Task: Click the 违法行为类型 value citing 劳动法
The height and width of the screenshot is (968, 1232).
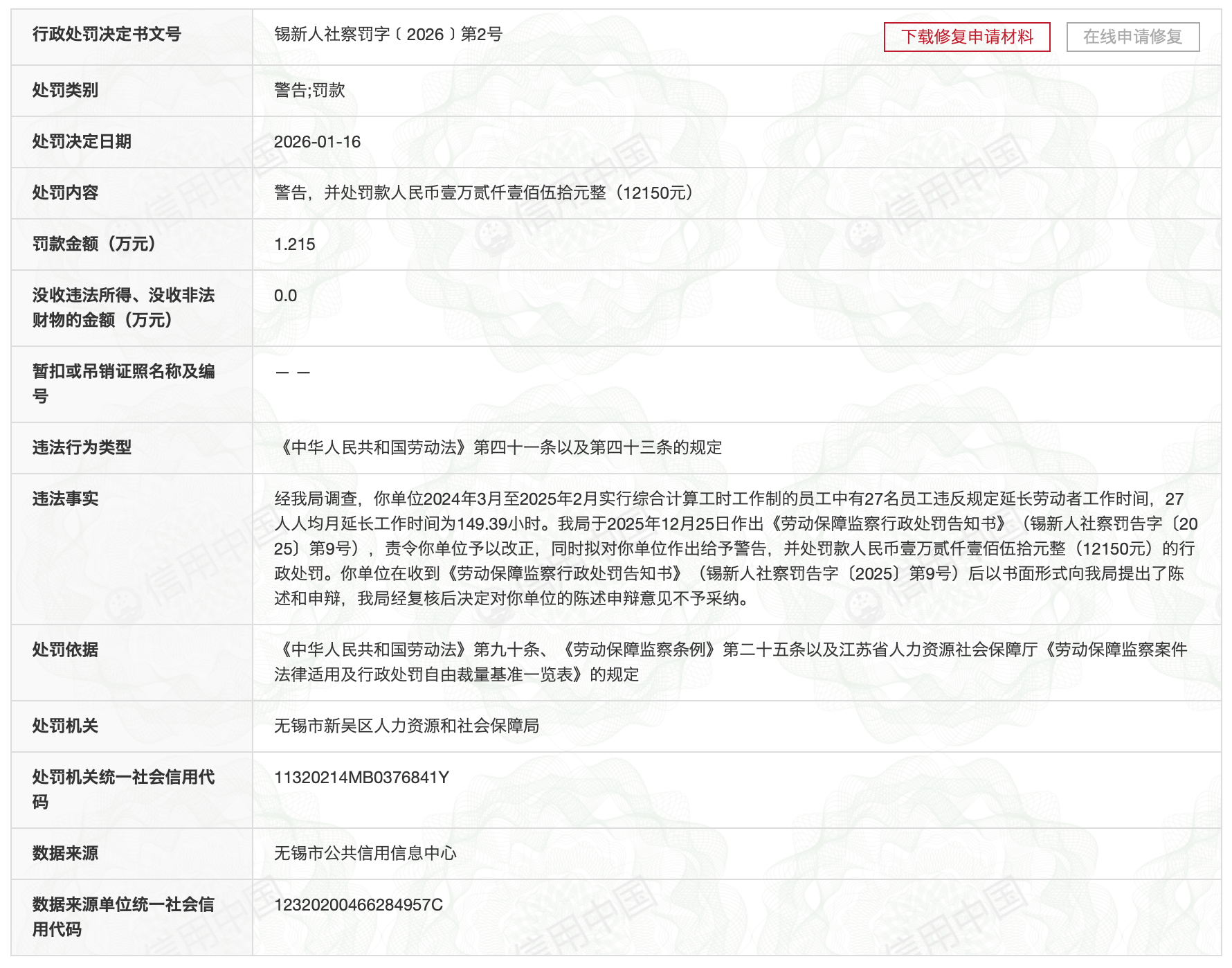Action: click(498, 448)
